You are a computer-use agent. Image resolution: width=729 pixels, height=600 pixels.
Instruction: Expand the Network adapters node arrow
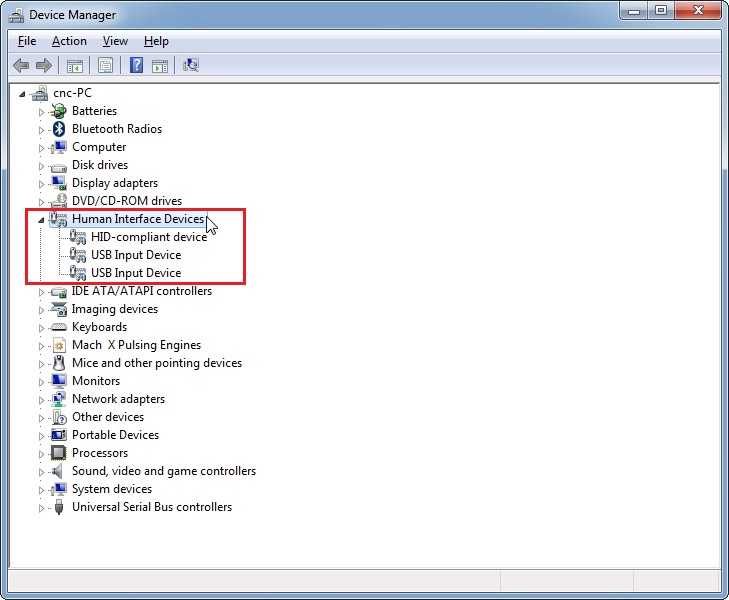click(41, 400)
